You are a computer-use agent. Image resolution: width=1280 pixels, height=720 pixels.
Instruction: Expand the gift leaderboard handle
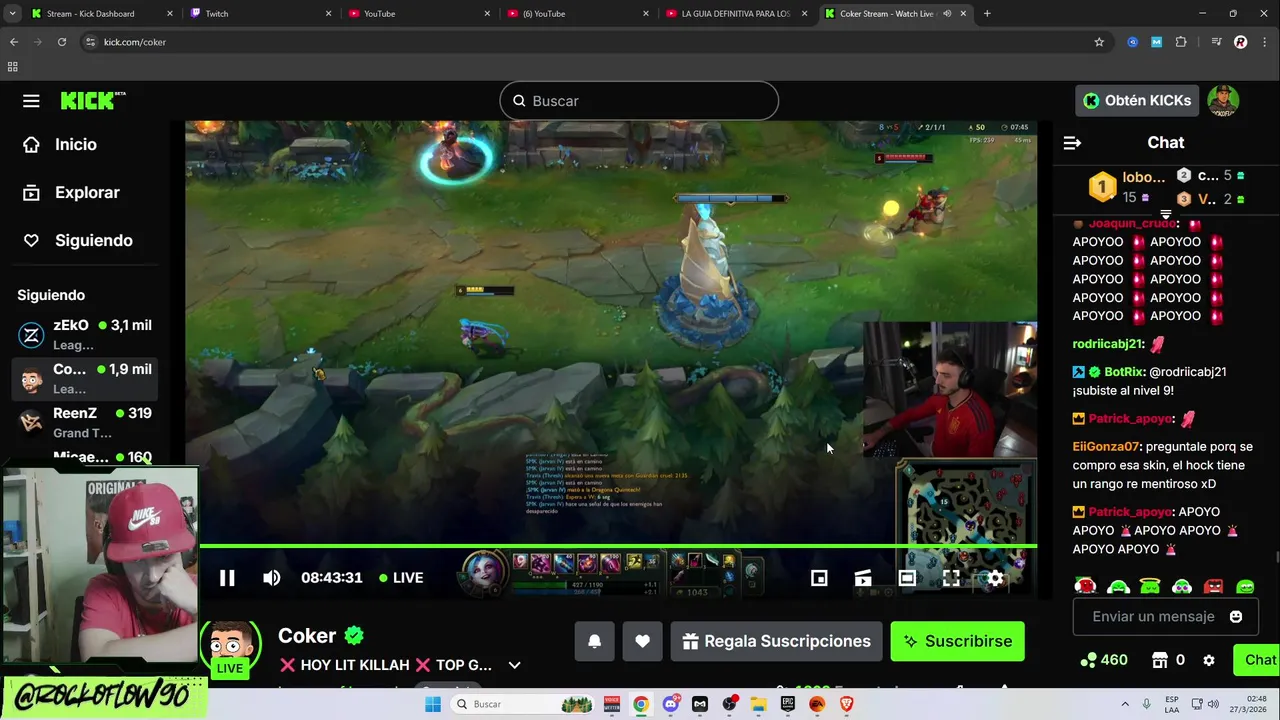click(x=1165, y=214)
